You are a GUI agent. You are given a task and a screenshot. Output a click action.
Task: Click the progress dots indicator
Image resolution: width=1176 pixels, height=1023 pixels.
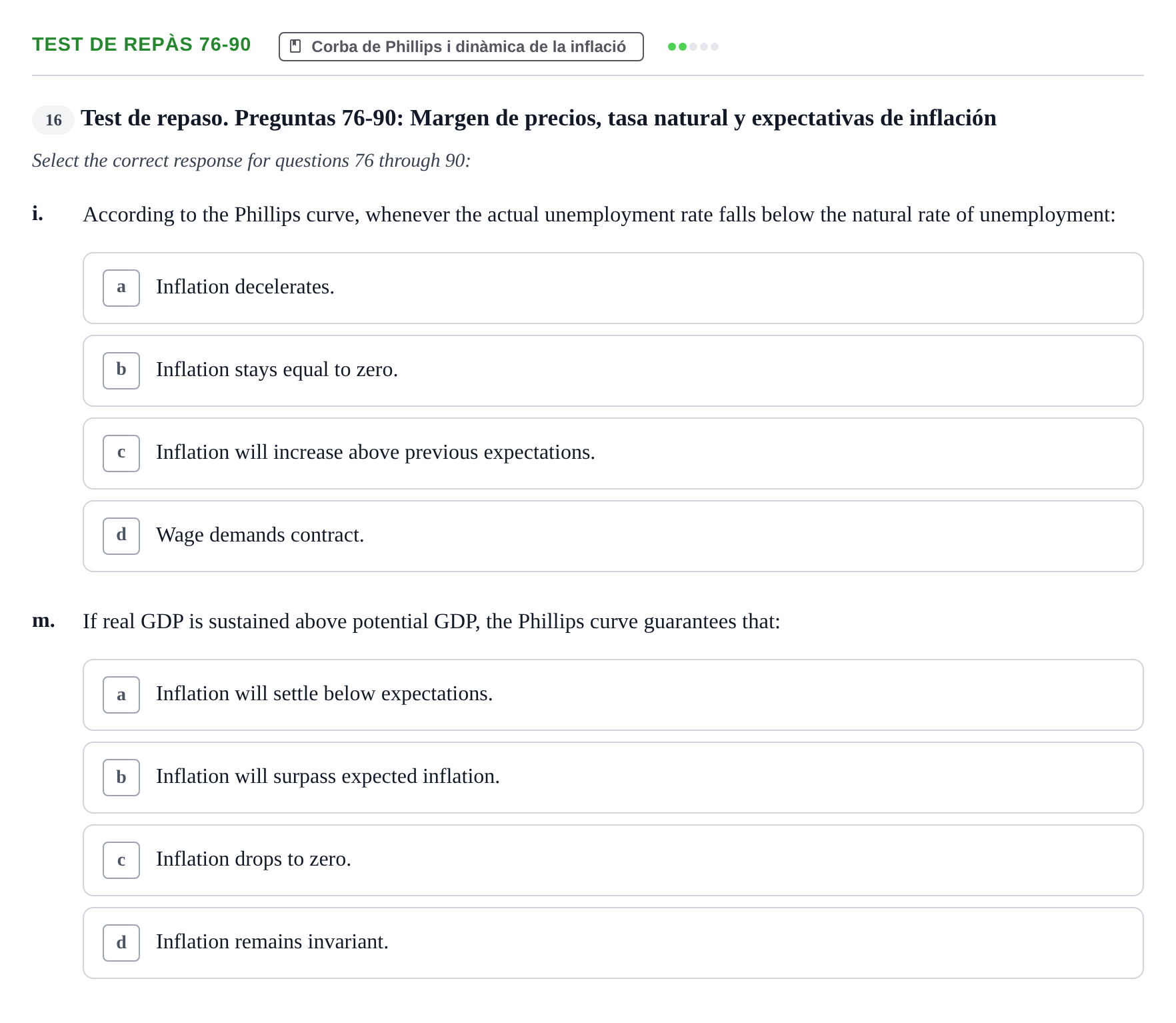pos(693,47)
